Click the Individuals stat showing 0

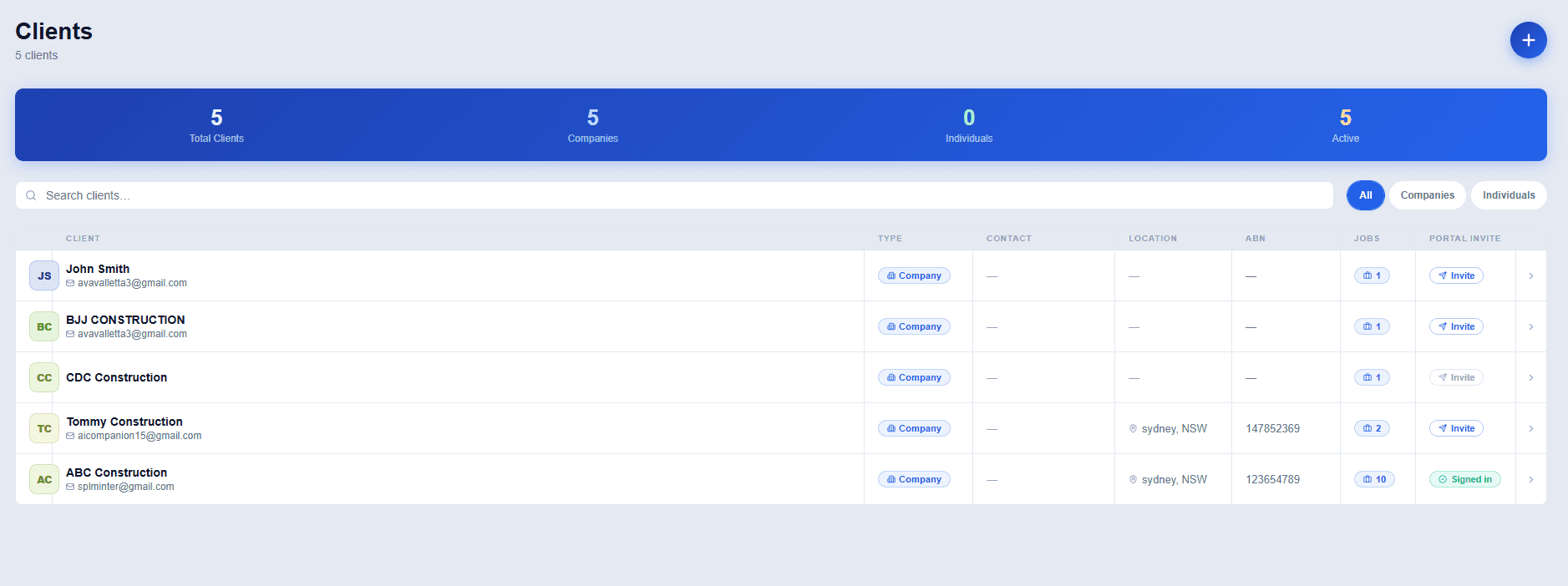point(969,125)
